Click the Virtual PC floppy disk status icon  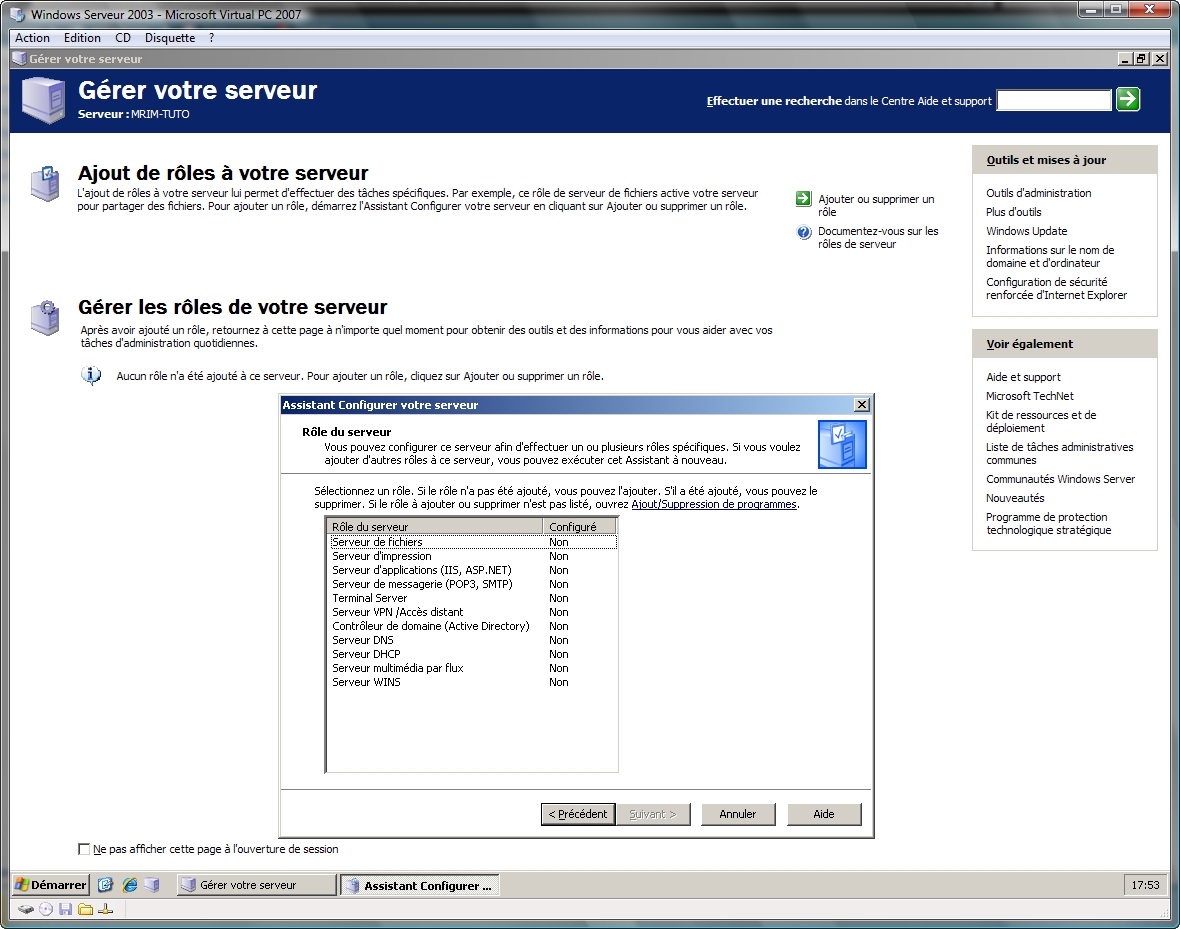tap(65, 909)
